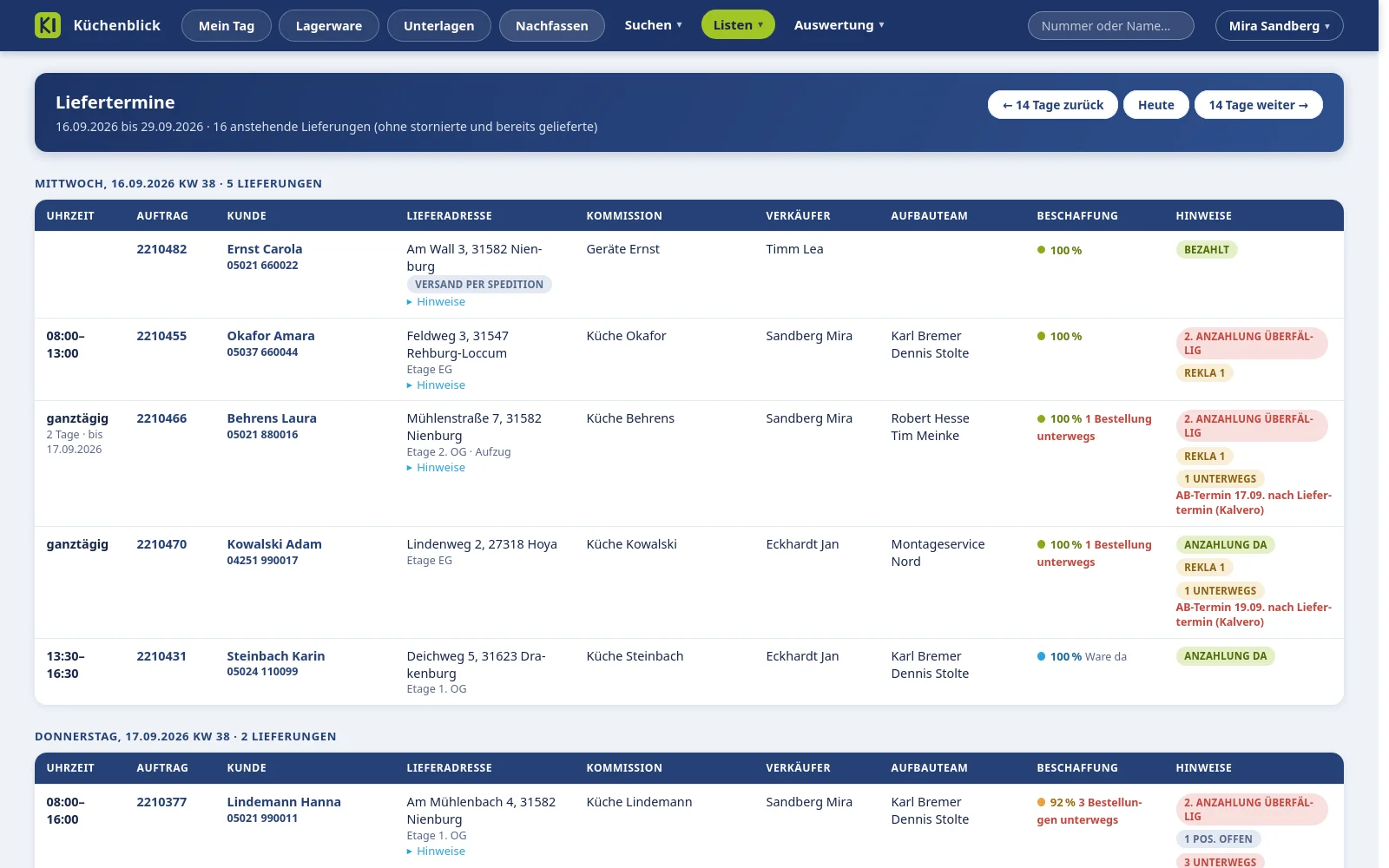The image size is (1389, 868).
Task: Expand Hinweise under Am Mühlenbach 4 address
Action: (x=436, y=852)
